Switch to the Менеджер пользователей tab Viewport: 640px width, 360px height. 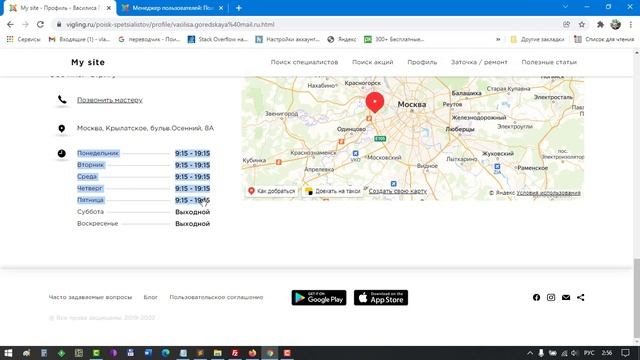(173, 8)
